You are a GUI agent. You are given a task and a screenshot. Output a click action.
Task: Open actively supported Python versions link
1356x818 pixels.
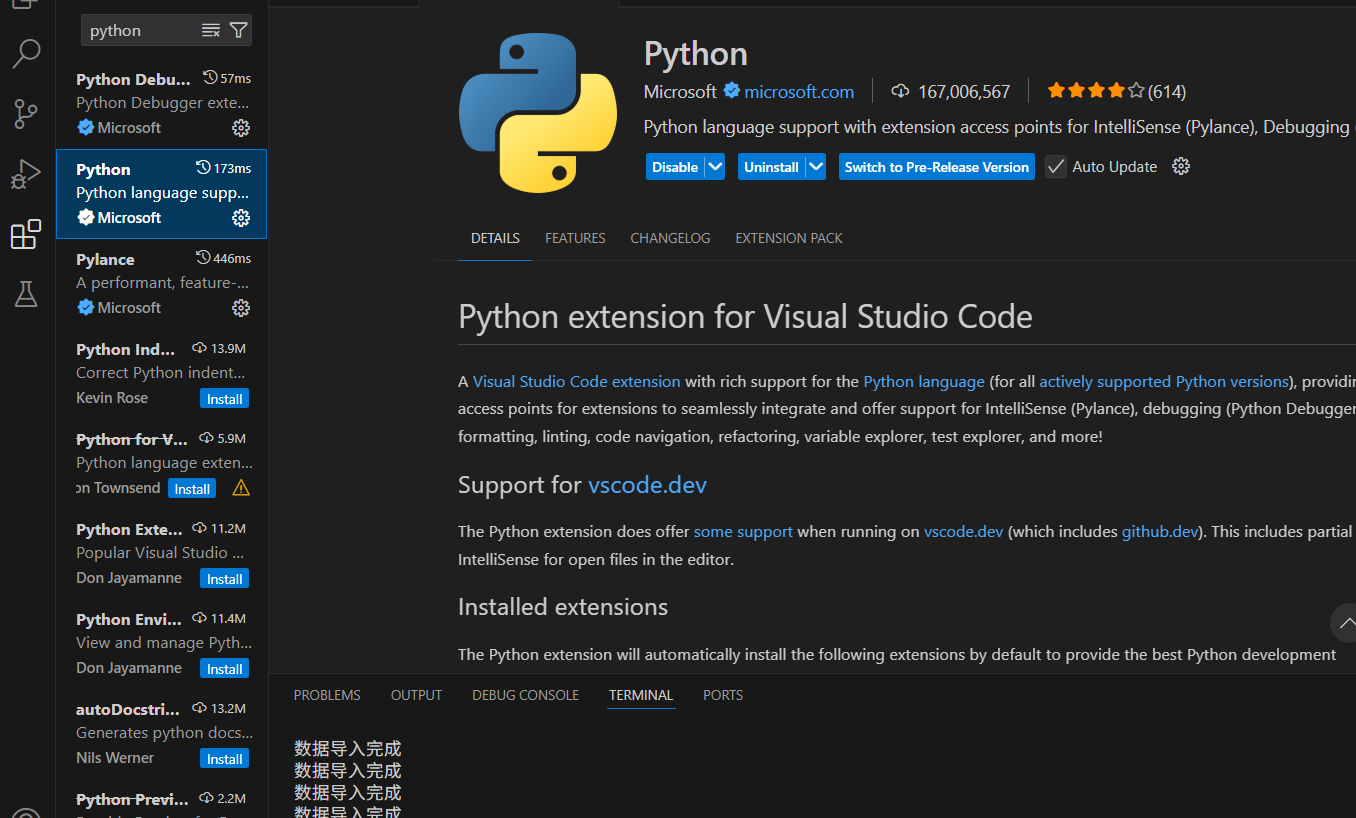tap(1164, 381)
